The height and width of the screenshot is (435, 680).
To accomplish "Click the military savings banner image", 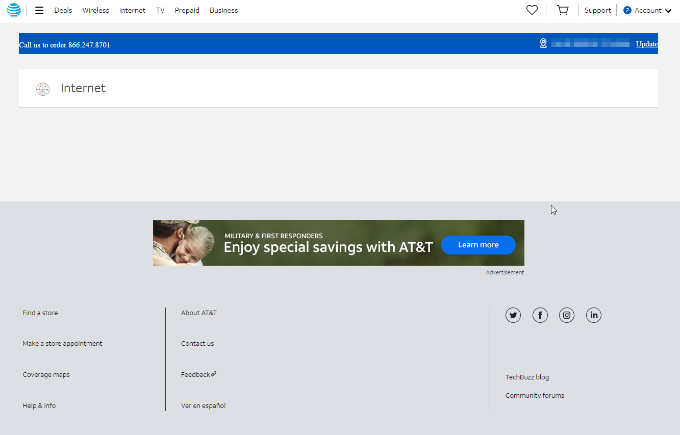I will [x=338, y=243].
